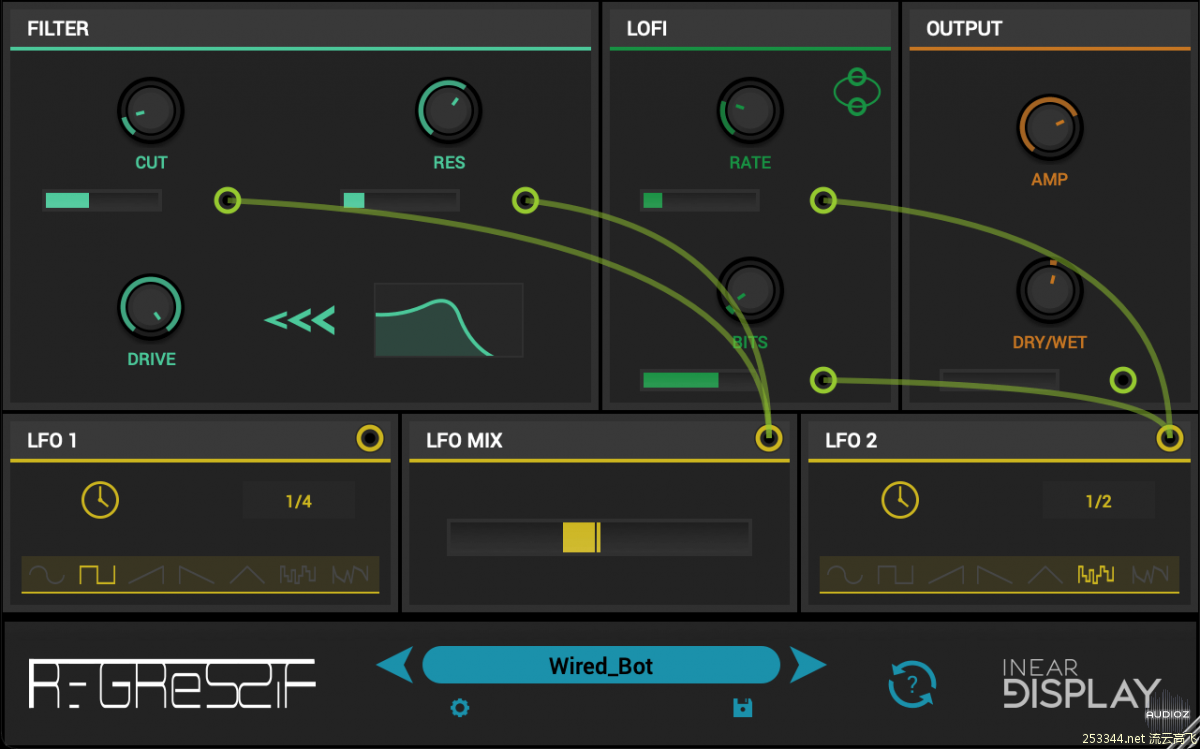Open the LFO 1 rate value 1/4

(299, 501)
